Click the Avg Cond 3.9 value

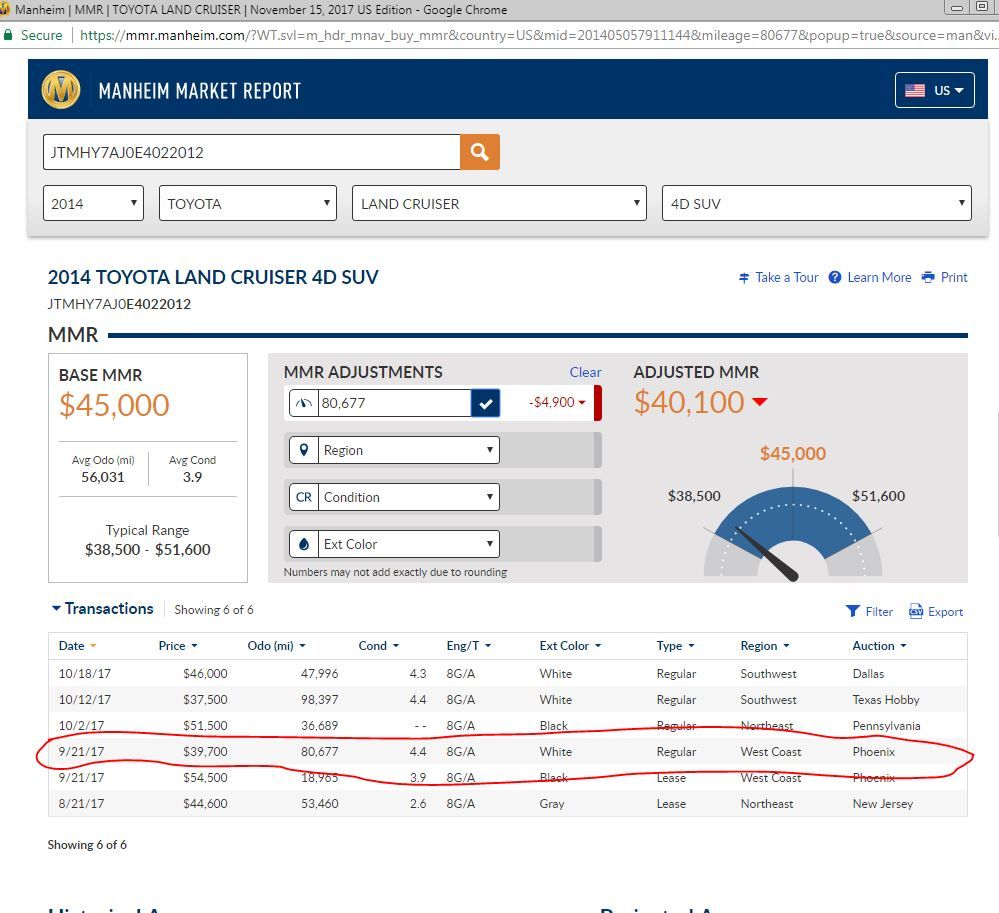click(192, 477)
